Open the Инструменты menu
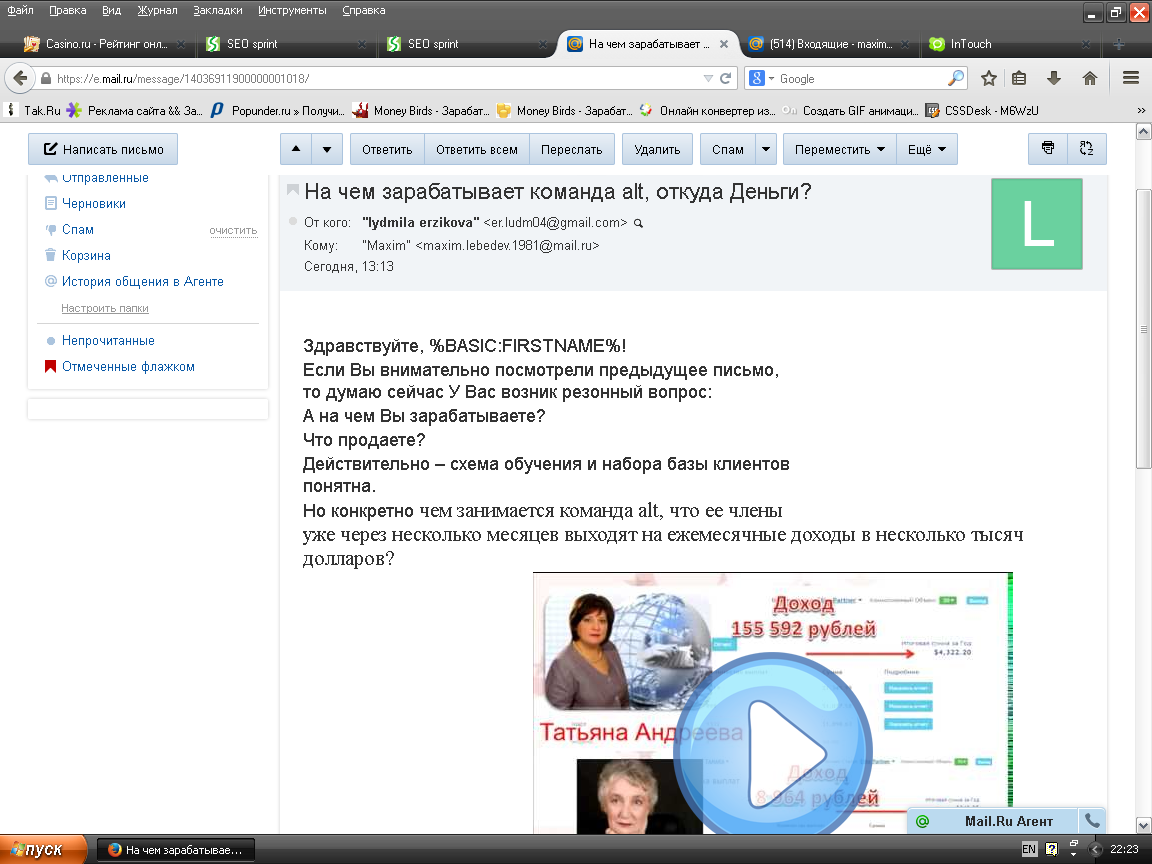 (x=292, y=10)
